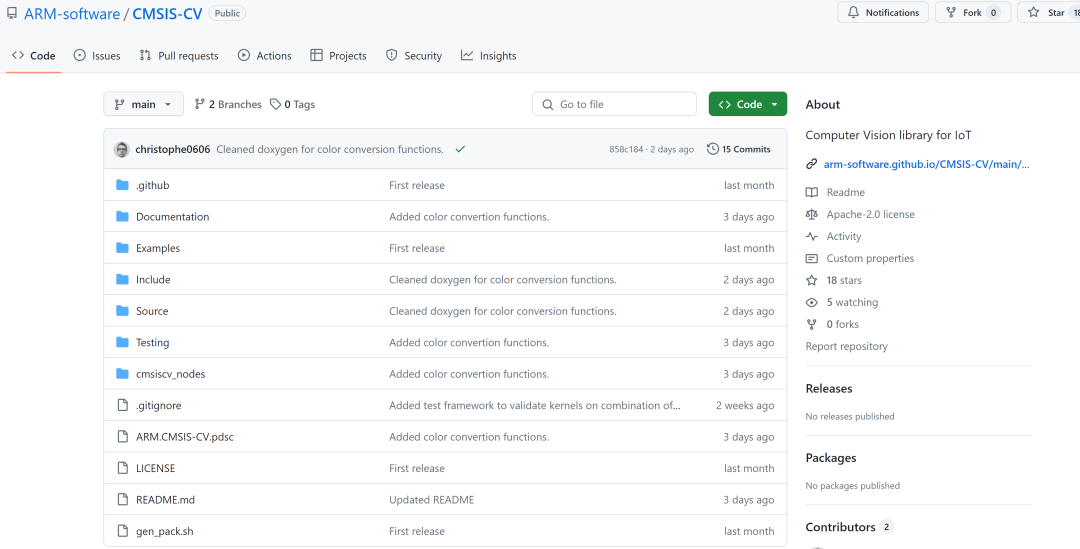Open the README.md file name
This screenshot has width=1080, height=549.
(165, 499)
